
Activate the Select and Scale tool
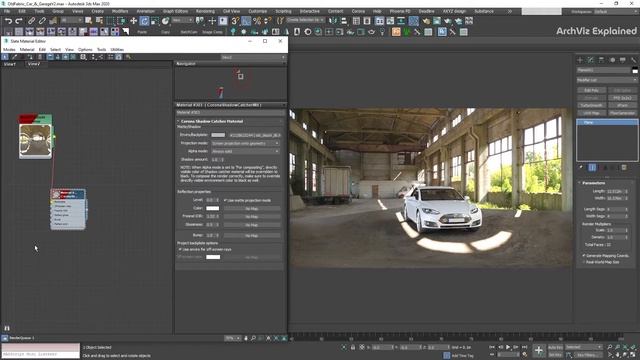point(155,21)
